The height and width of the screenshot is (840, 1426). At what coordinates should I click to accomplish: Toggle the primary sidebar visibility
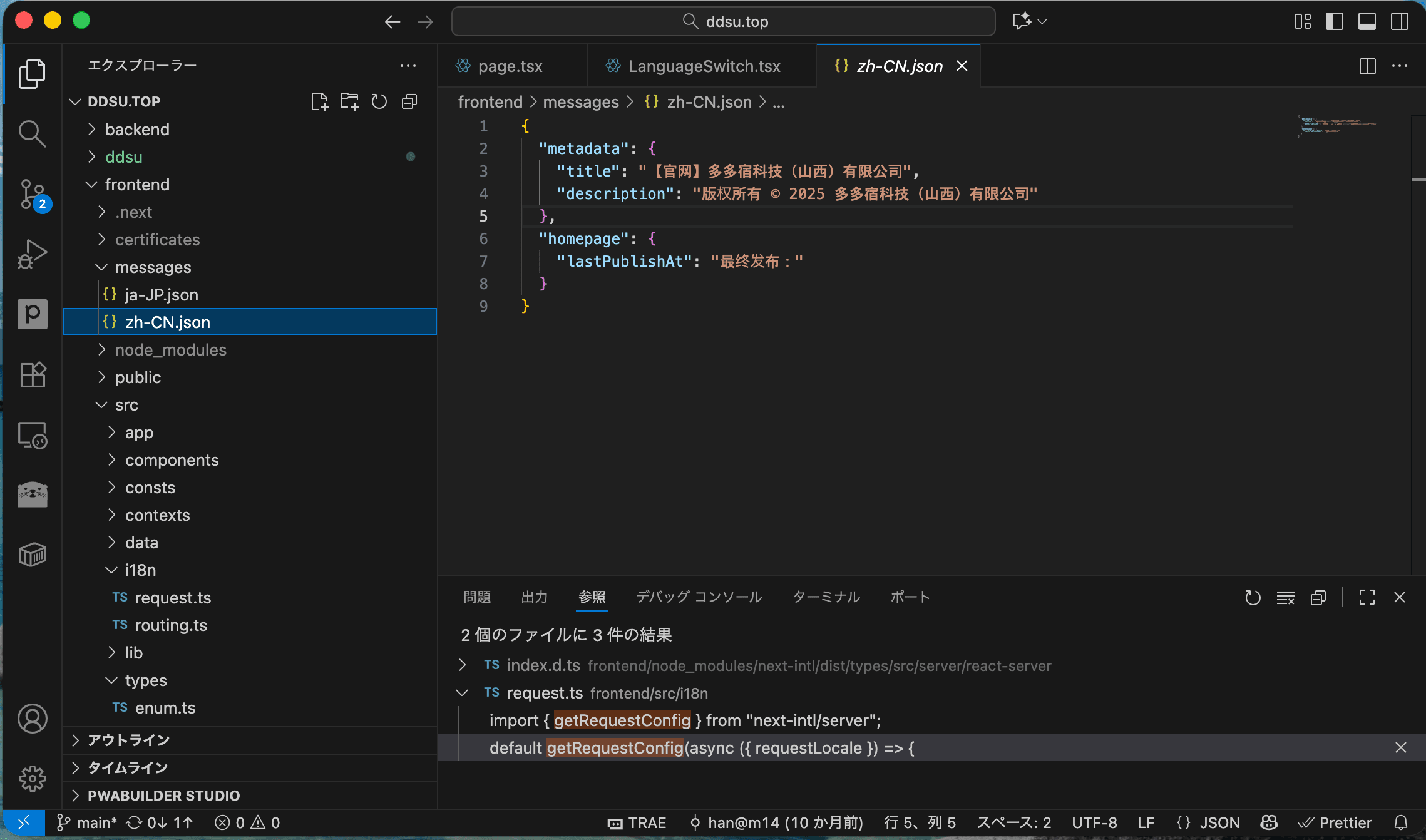point(1335,21)
